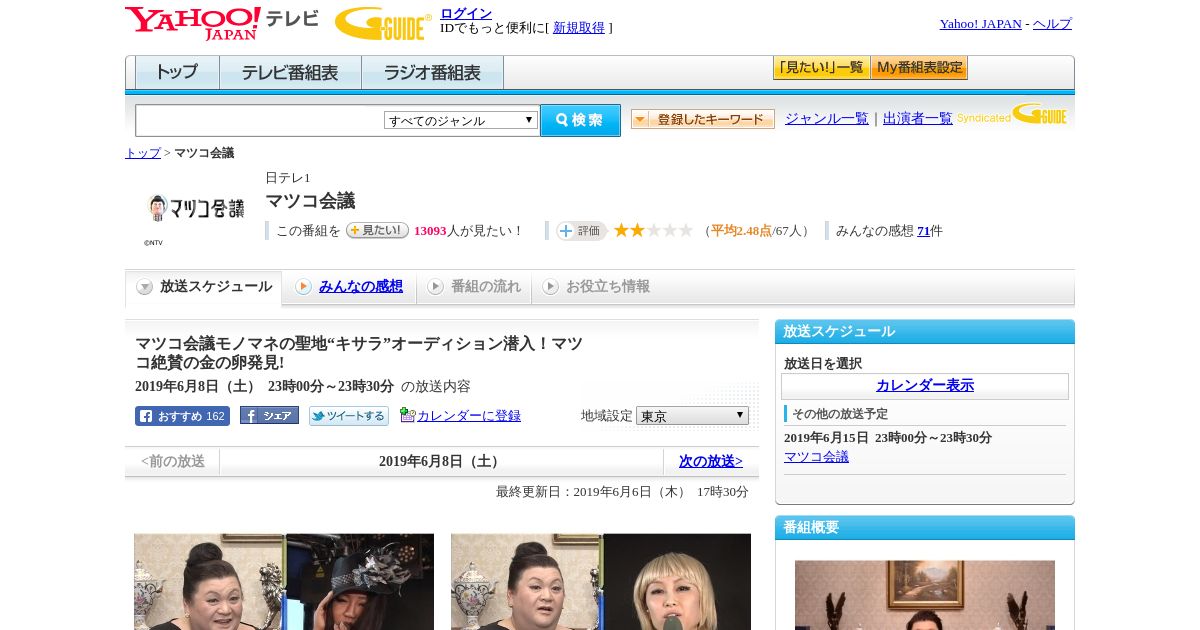Image resolution: width=1200 pixels, height=630 pixels.
Task: Click the ログイン link
Action: click(466, 13)
